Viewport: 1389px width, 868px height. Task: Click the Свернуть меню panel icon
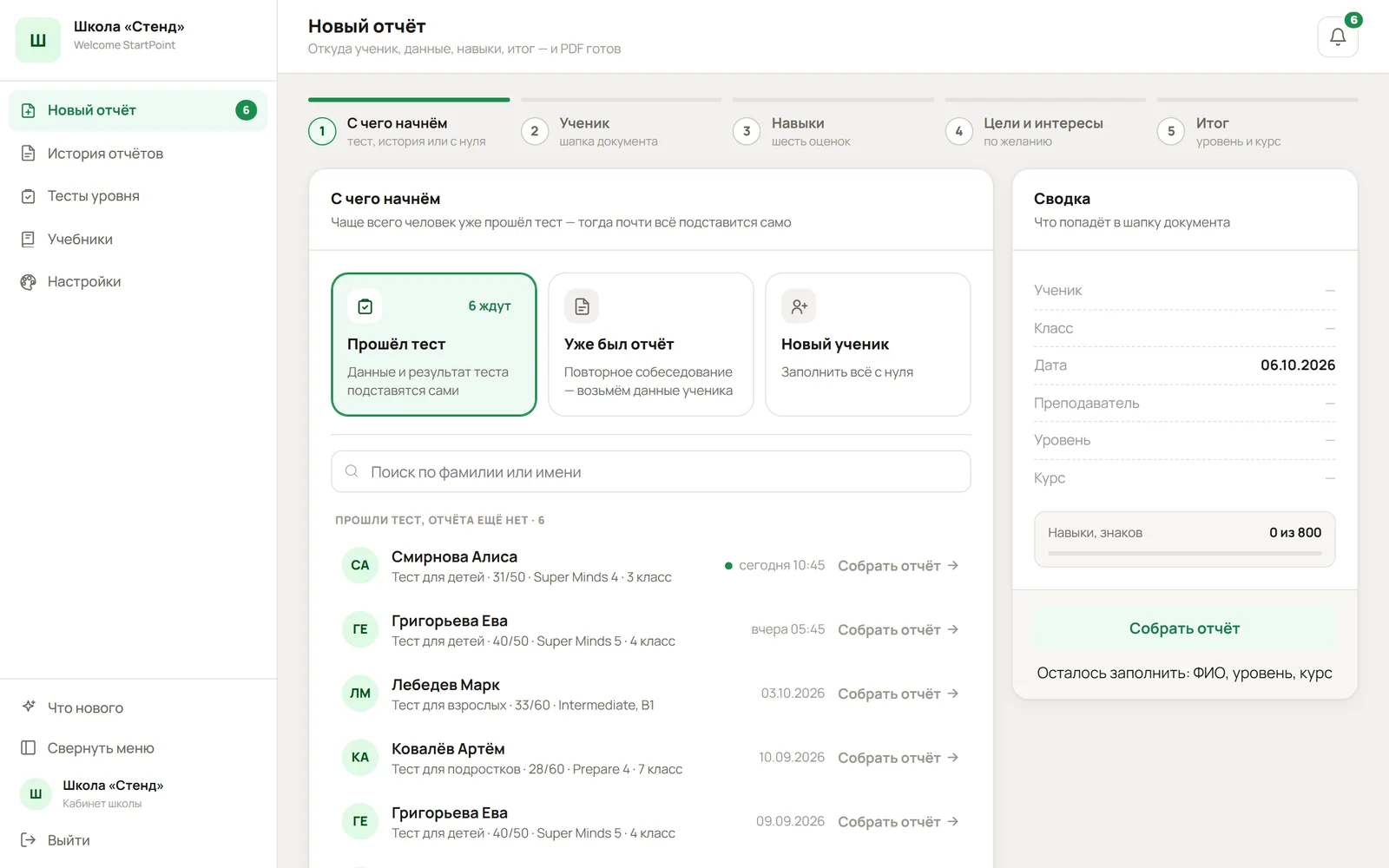click(29, 748)
